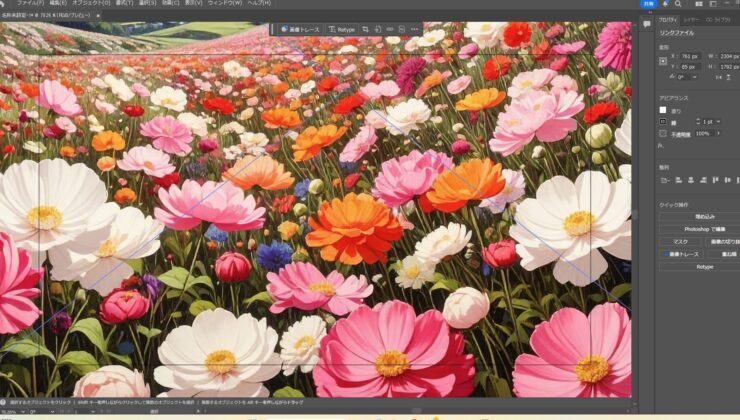The width and height of the screenshot is (740, 420).
Task: Click the 共有 share button
Action: [649, 4]
